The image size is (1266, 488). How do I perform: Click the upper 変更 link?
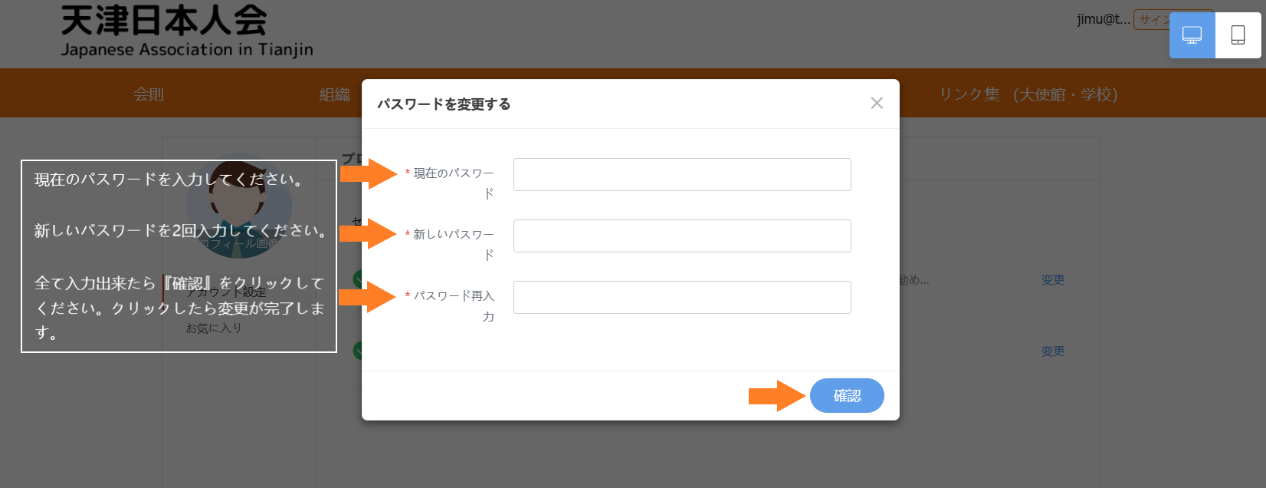pyautogui.click(x=1053, y=280)
